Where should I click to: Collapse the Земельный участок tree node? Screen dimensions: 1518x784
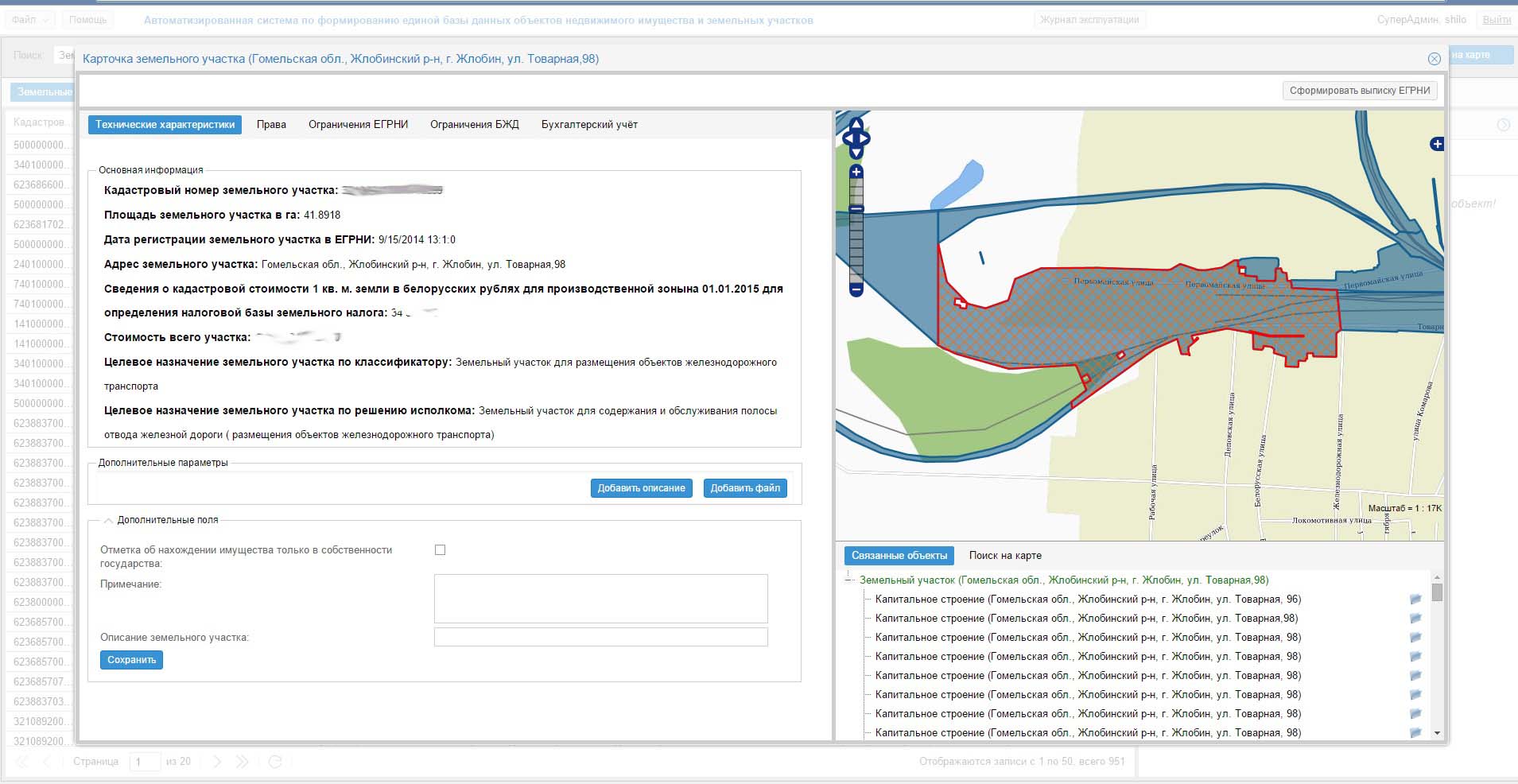click(848, 580)
